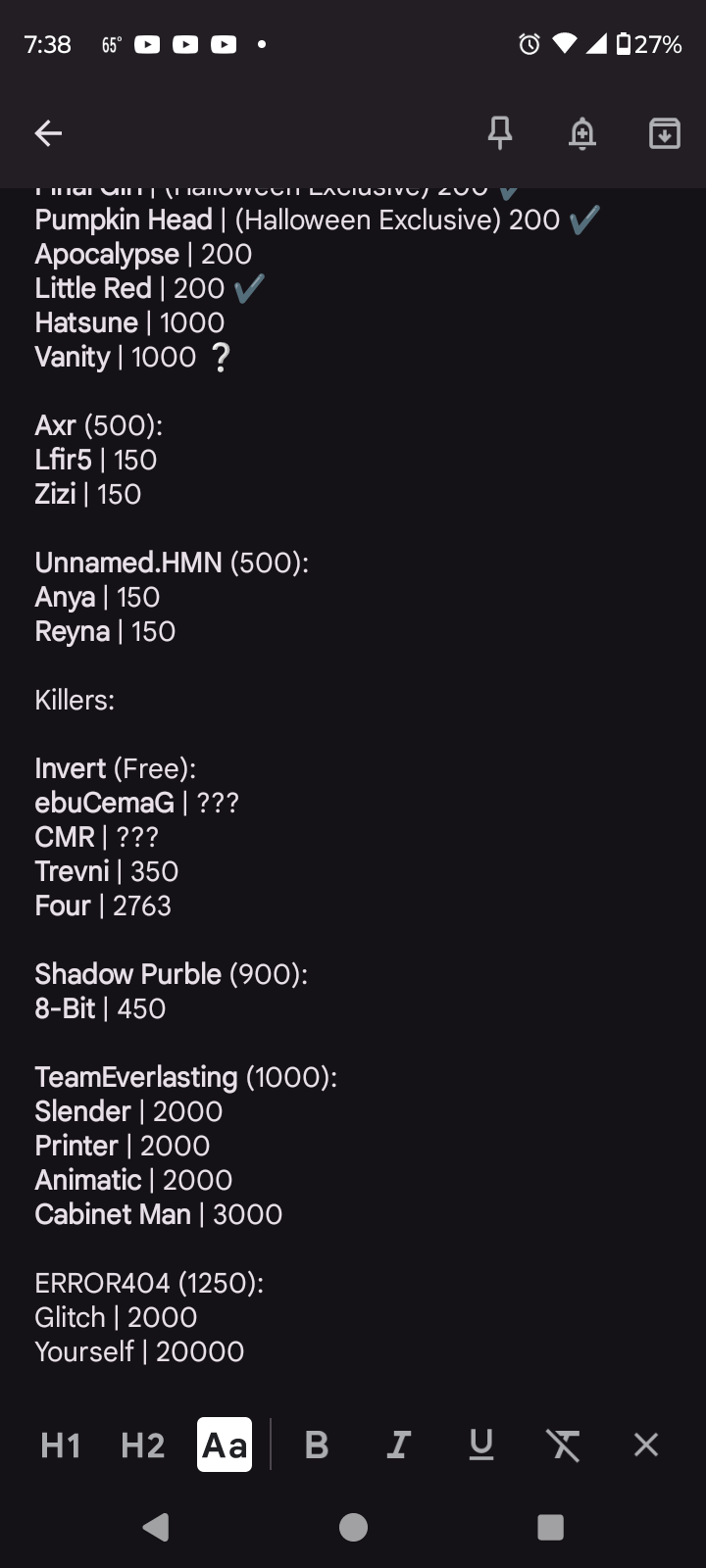Apply Heading 2 style with H2

point(143,1445)
